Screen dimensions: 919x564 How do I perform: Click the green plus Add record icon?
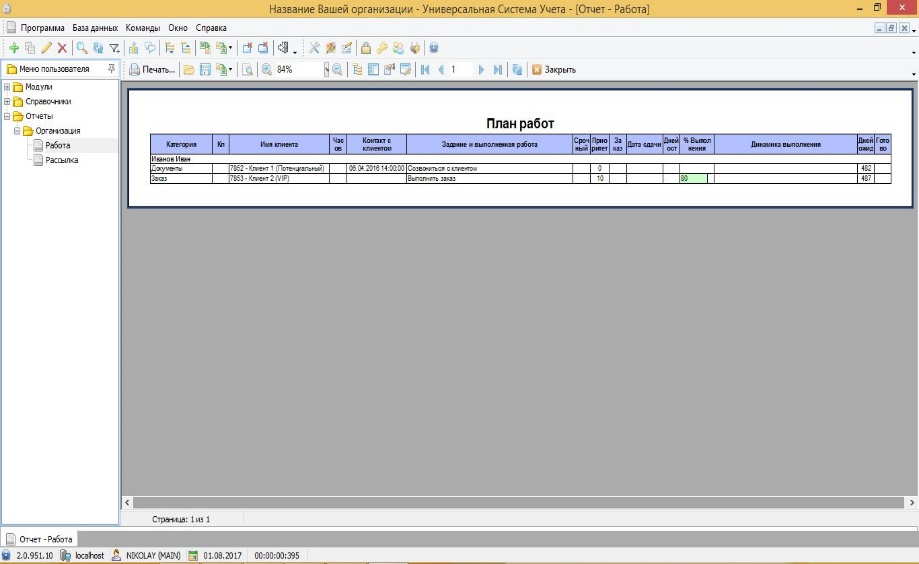(x=13, y=48)
